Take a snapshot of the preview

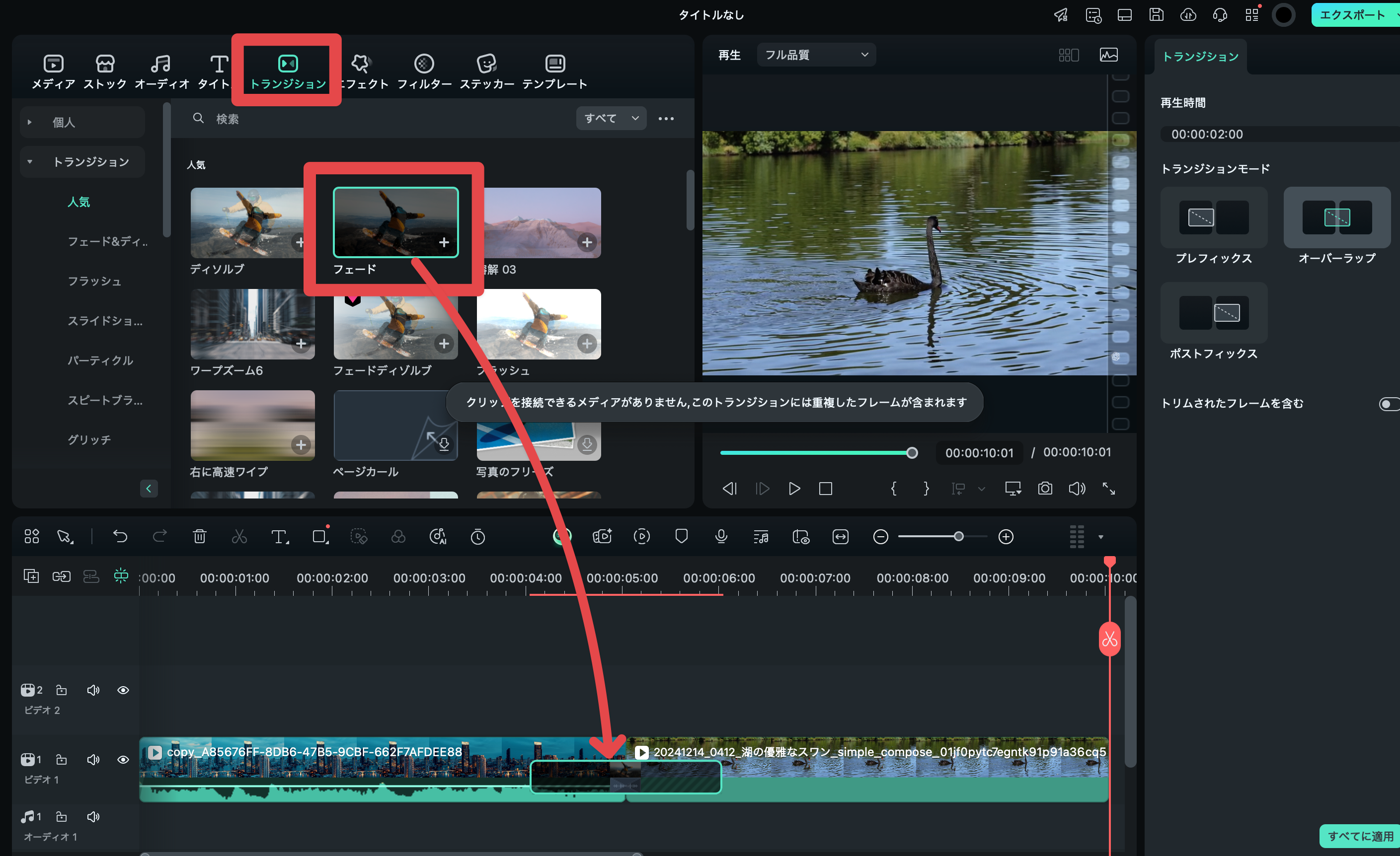pos(1045,489)
